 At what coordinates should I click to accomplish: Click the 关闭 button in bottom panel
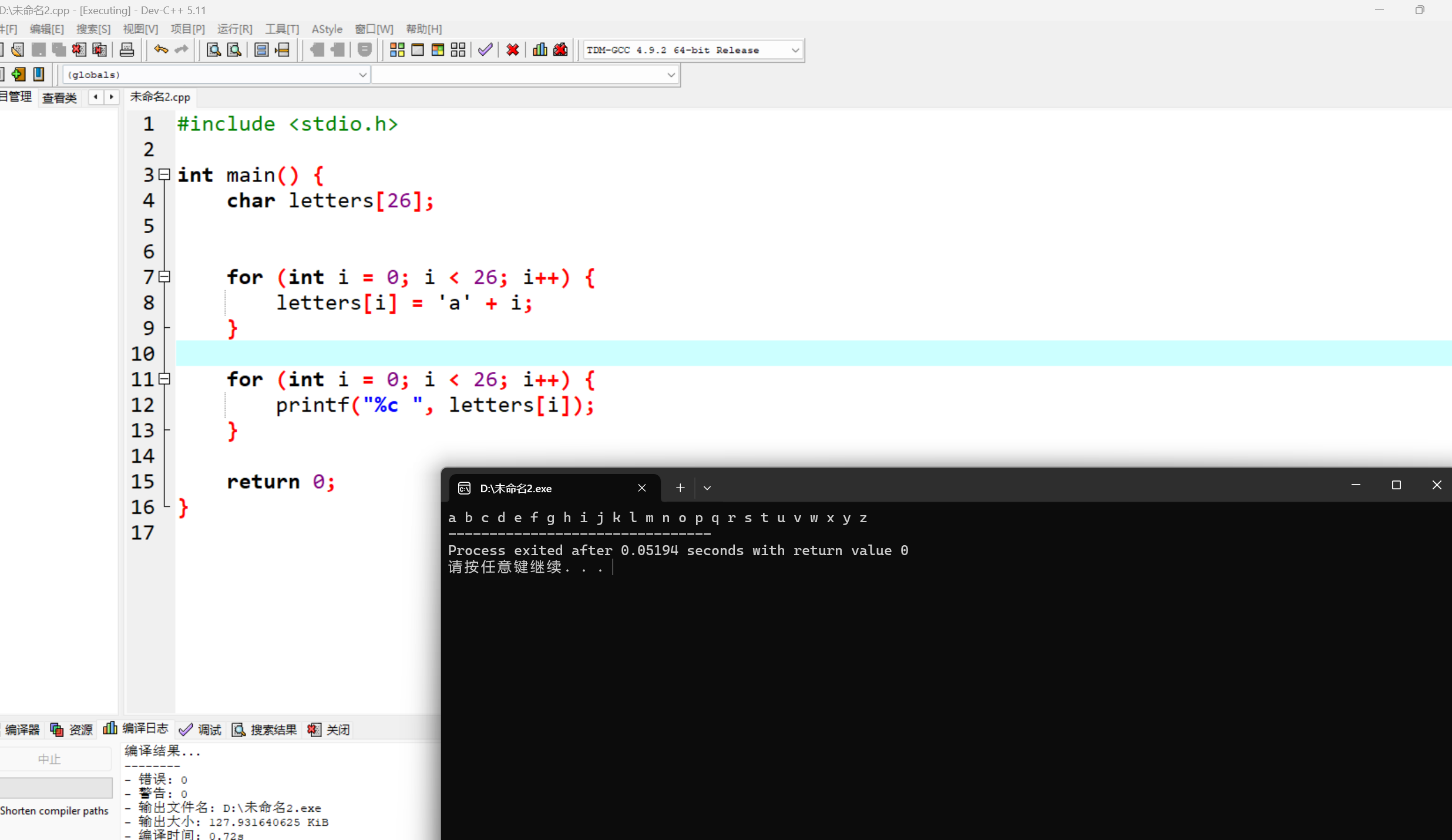tap(329, 730)
